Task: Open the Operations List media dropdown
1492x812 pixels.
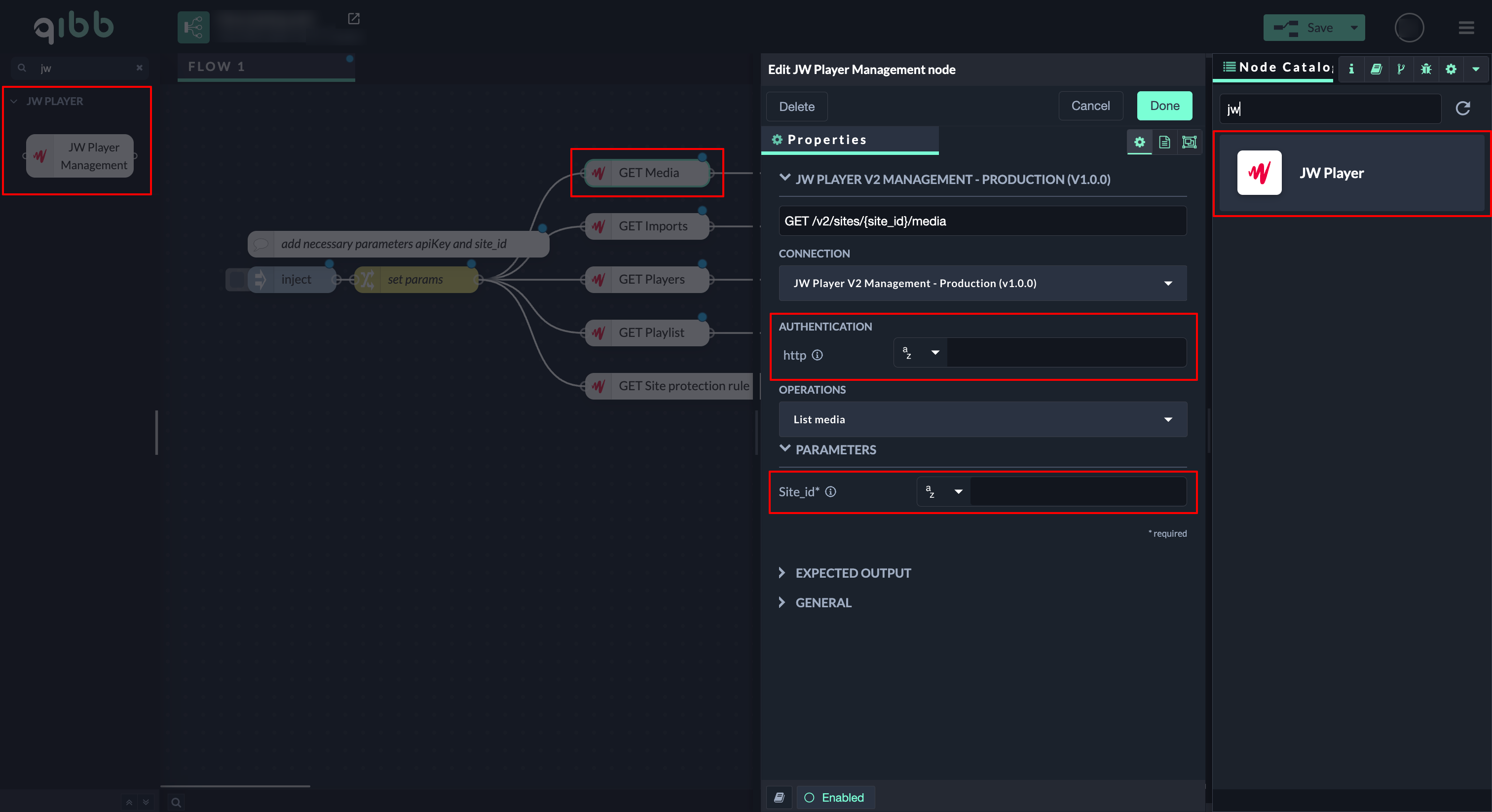Action: tap(982, 419)
